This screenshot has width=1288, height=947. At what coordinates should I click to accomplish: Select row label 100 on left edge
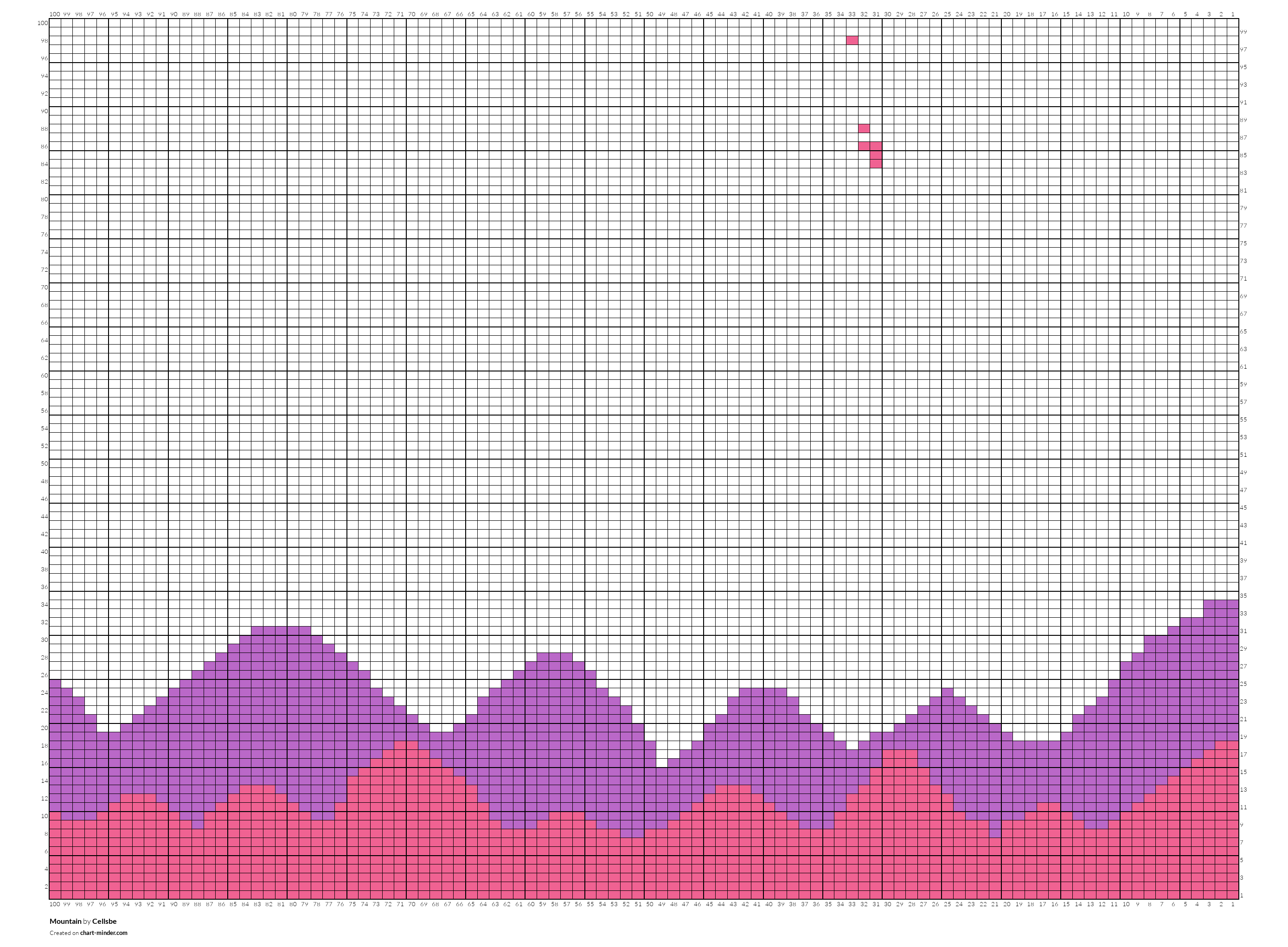click(x=42, y=24)
